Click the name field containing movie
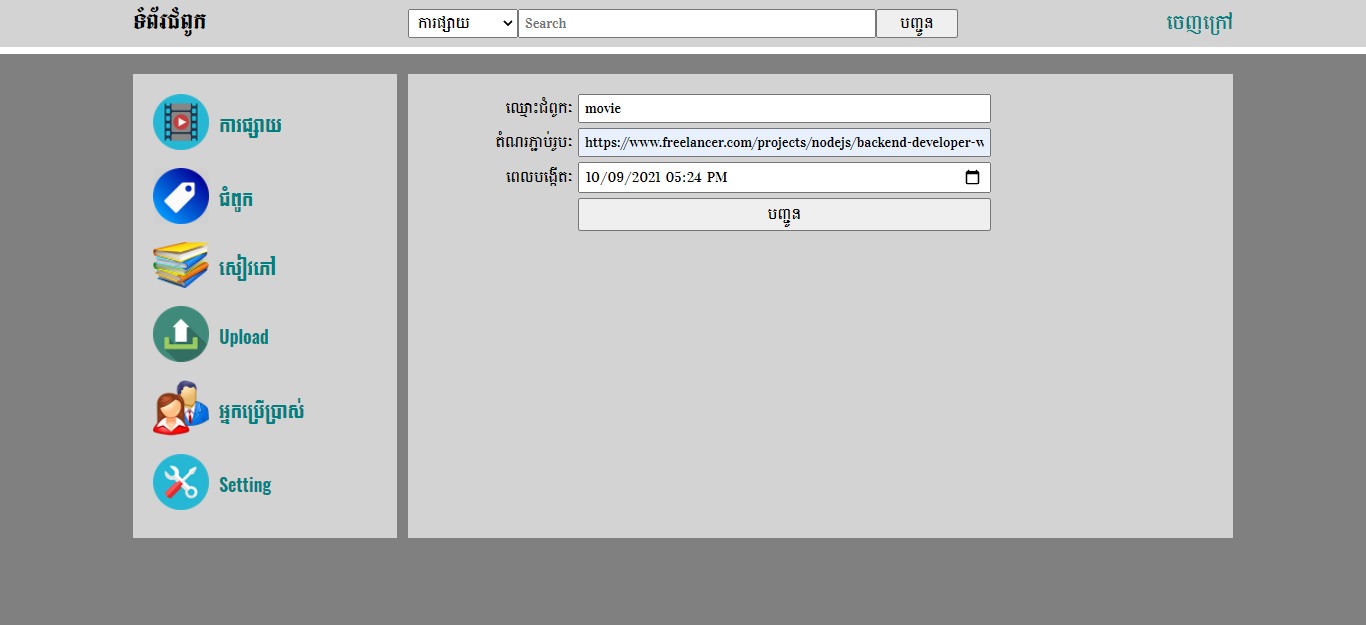The height and width of the screenshot is (625, 1366). click(x=784, y=108)
